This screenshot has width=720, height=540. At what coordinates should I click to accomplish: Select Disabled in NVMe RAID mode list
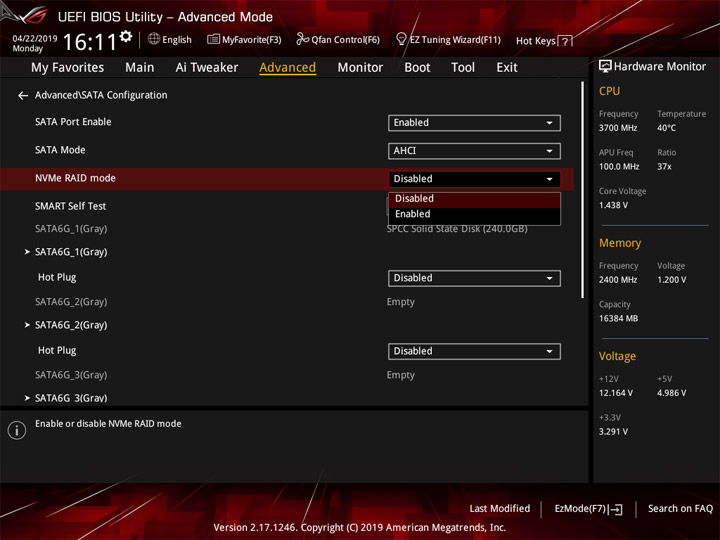click(474, 199)
